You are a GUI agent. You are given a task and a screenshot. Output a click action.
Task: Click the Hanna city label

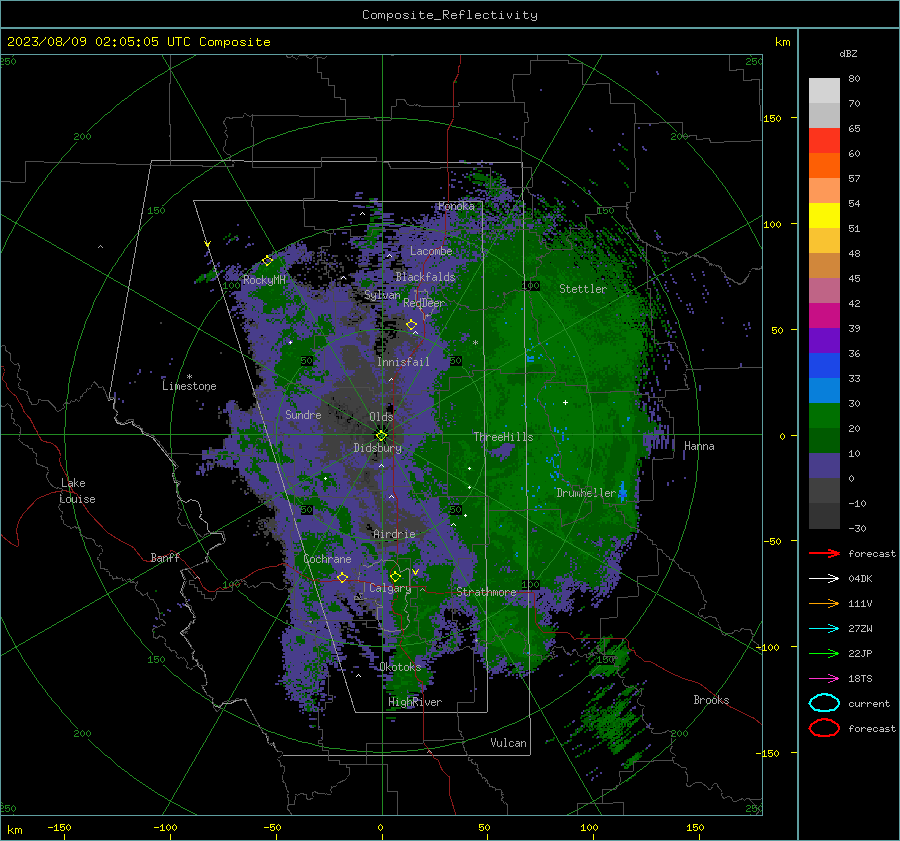[699, 446]
